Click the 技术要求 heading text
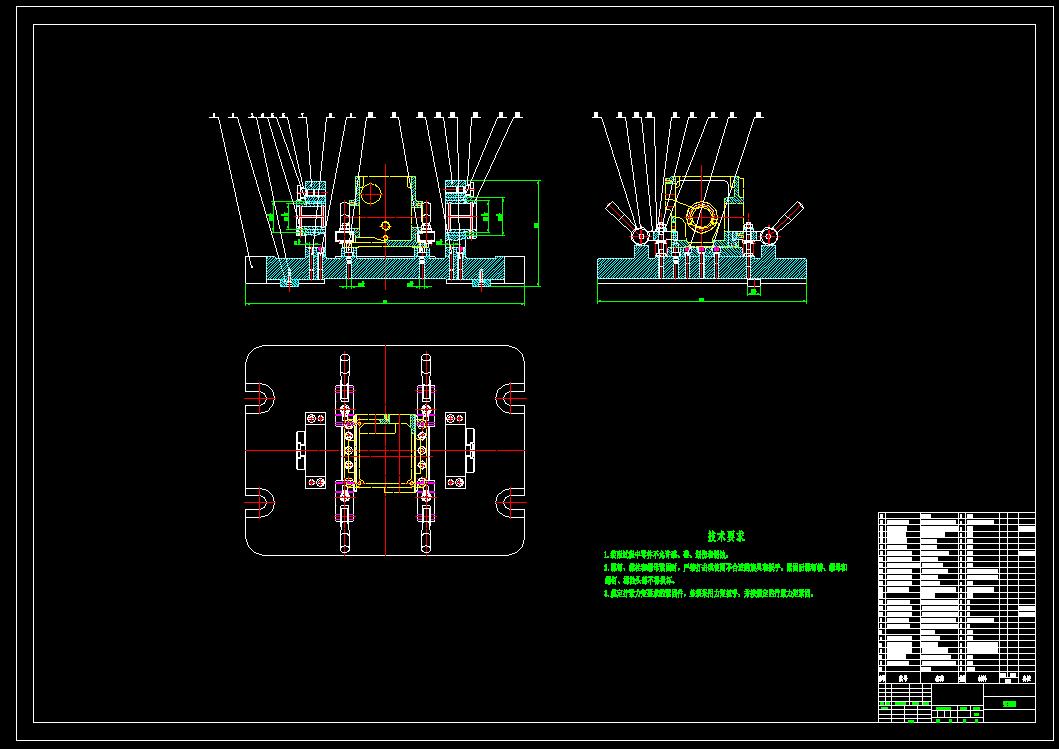Image resolution: width=1059 pixels, height=749 pixels. [726, 537]
